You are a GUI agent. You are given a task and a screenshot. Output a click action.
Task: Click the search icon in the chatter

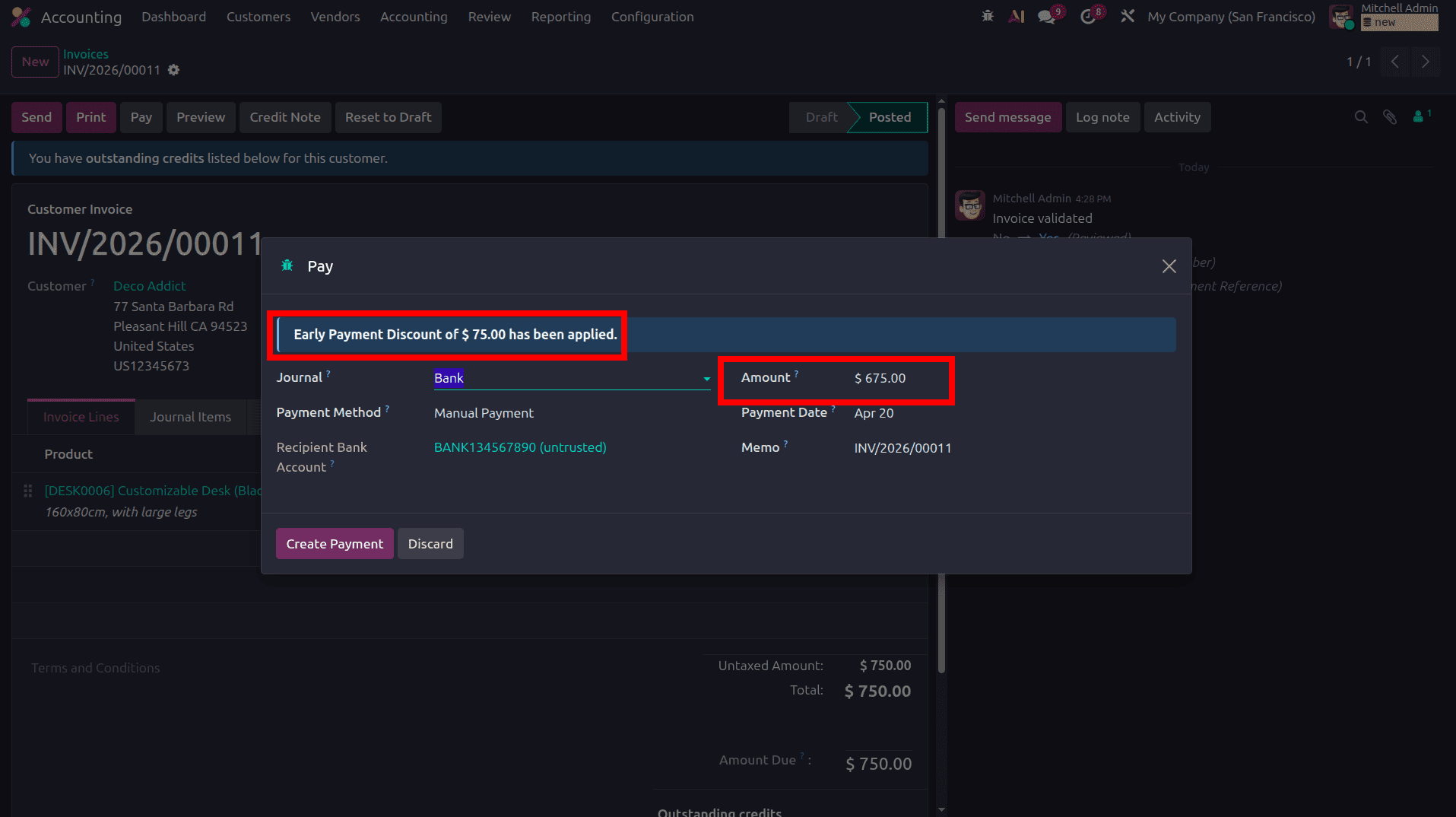(1360, 117)
